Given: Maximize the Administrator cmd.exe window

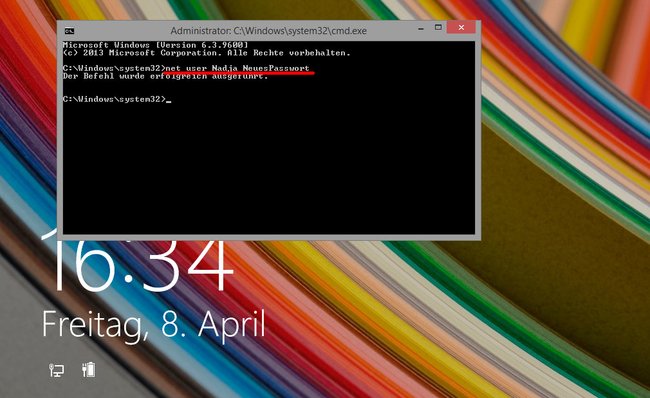Looking at the screenshot, I should pos(438,28).
